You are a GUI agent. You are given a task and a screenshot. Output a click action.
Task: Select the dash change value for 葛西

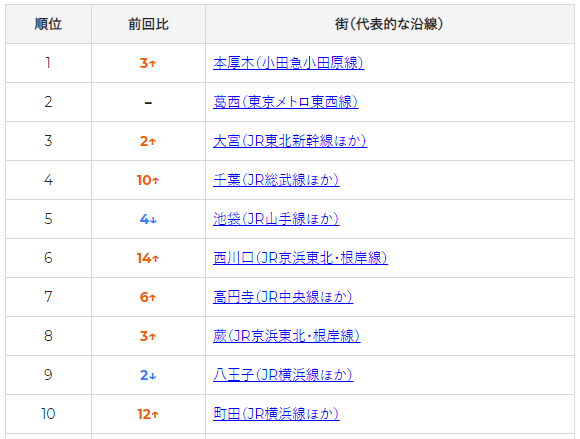point(148,103)
